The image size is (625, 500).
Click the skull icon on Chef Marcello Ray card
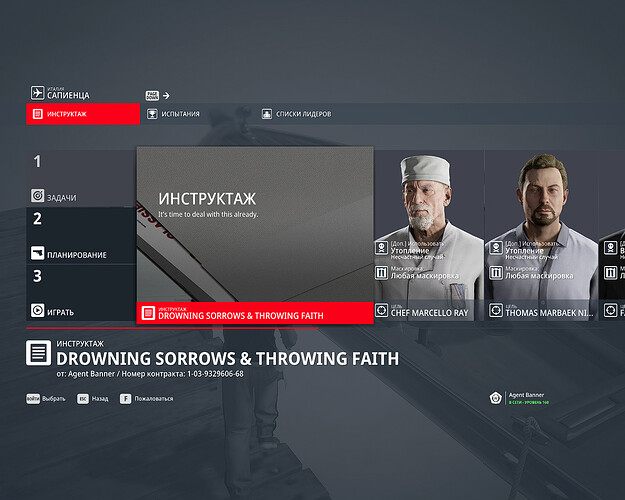(x=381, y=248)
